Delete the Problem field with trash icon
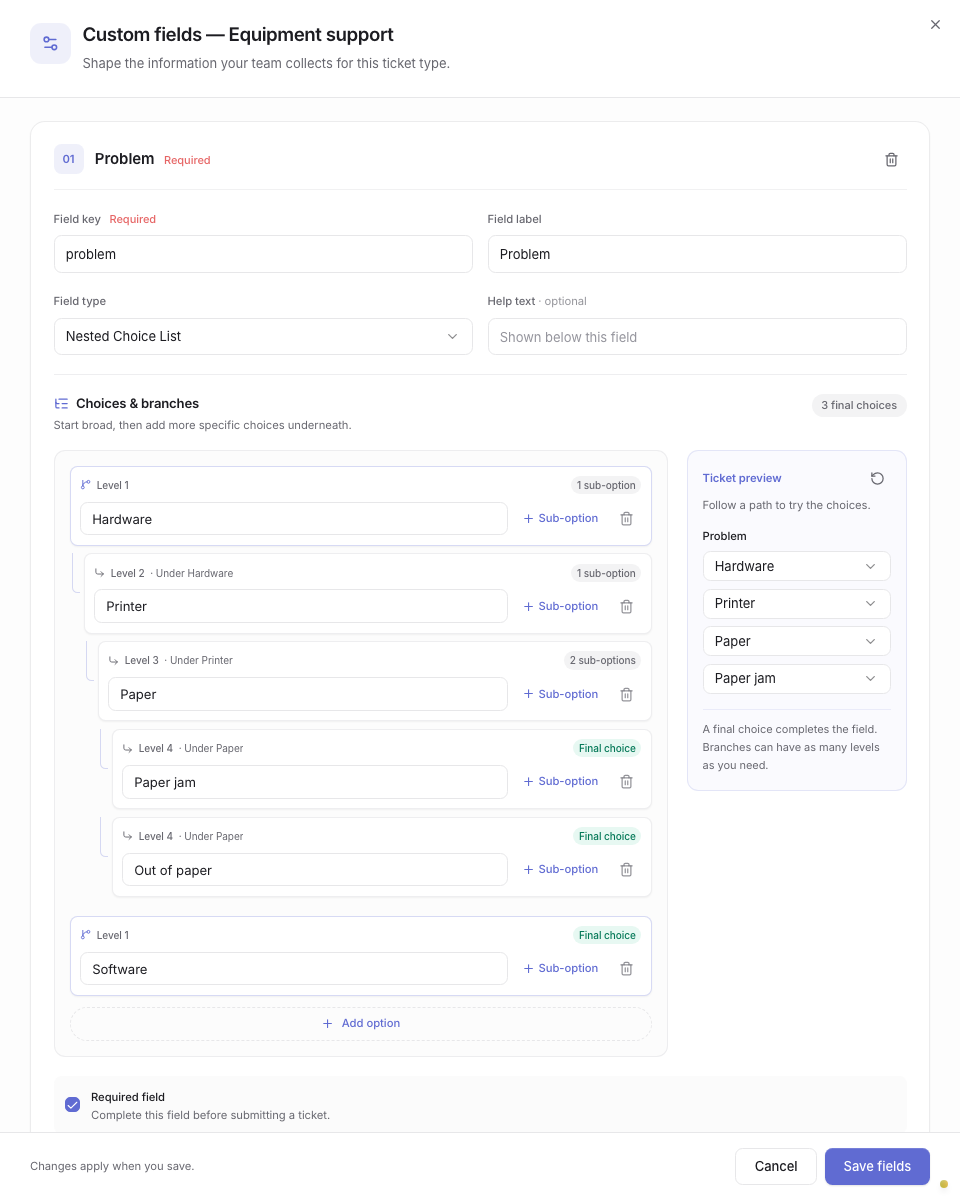 point(891,160)
